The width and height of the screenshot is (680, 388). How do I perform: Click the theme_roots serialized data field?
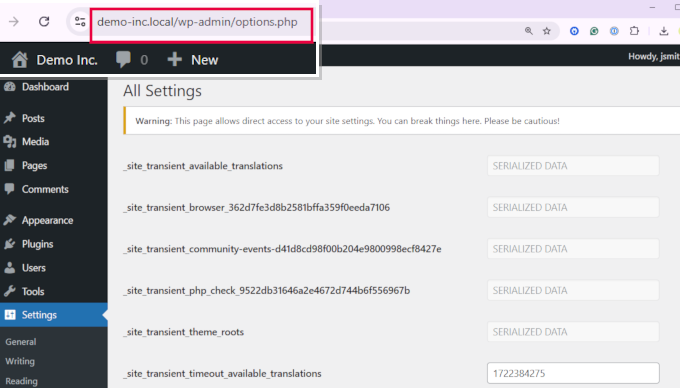573,332
